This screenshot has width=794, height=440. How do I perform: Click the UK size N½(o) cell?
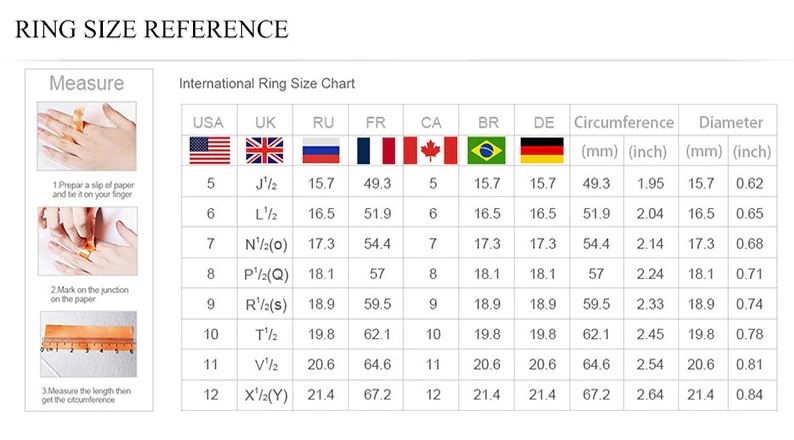pos(265,244)
